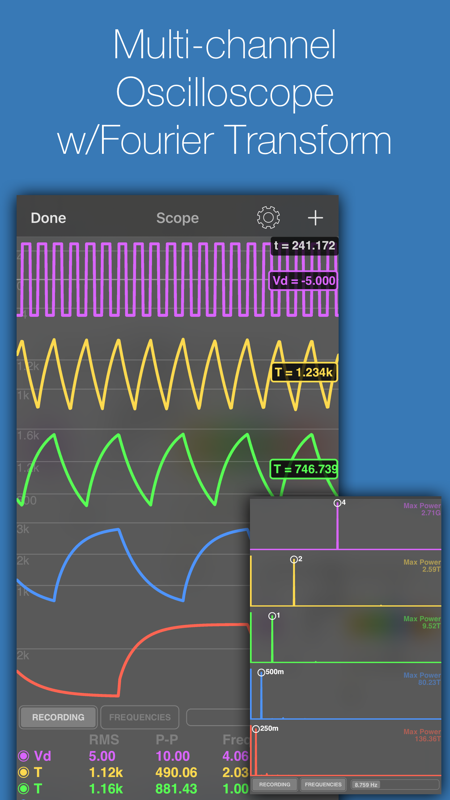This screenshot has width=450, height=800.
Task: Toggle the yellow T channel indicator
Action: [x=23, y=772]
